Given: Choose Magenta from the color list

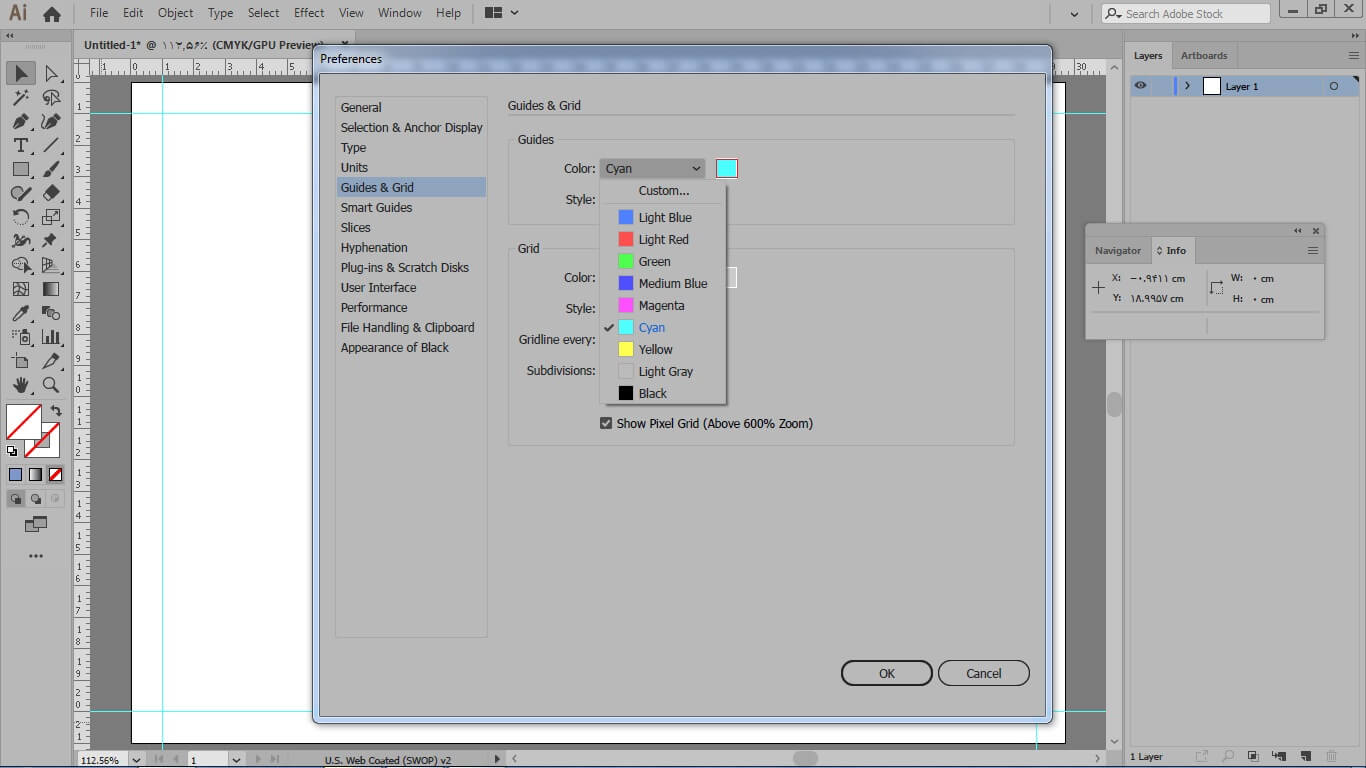Looking at the screenshot, I should [661, 305].
